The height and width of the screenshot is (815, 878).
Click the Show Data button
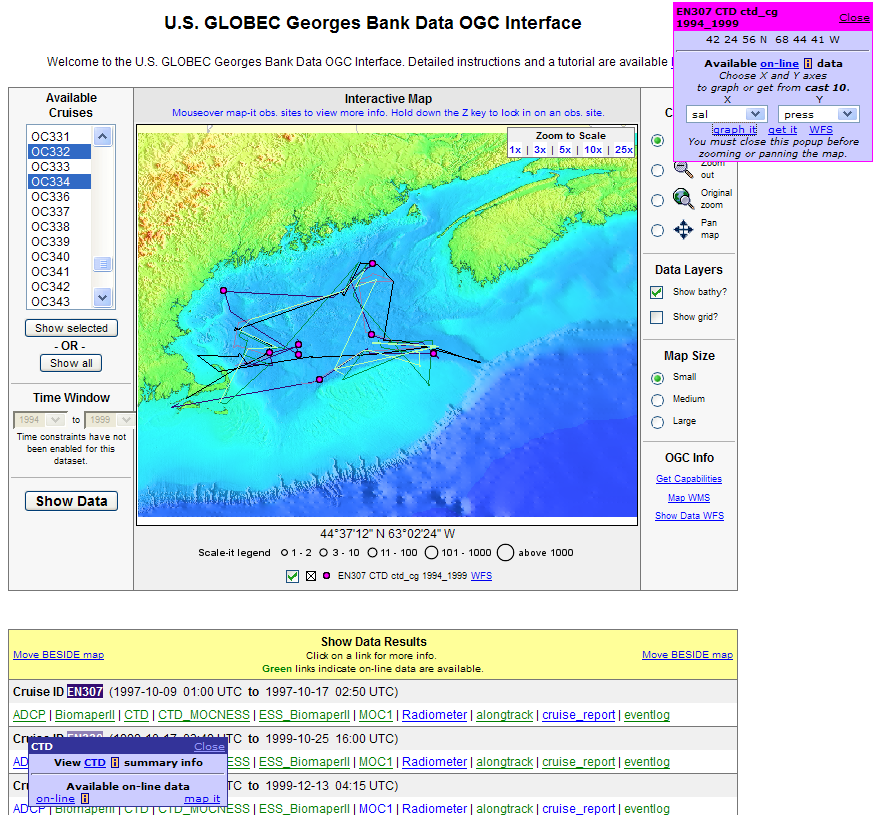click(x=71, y=501)
